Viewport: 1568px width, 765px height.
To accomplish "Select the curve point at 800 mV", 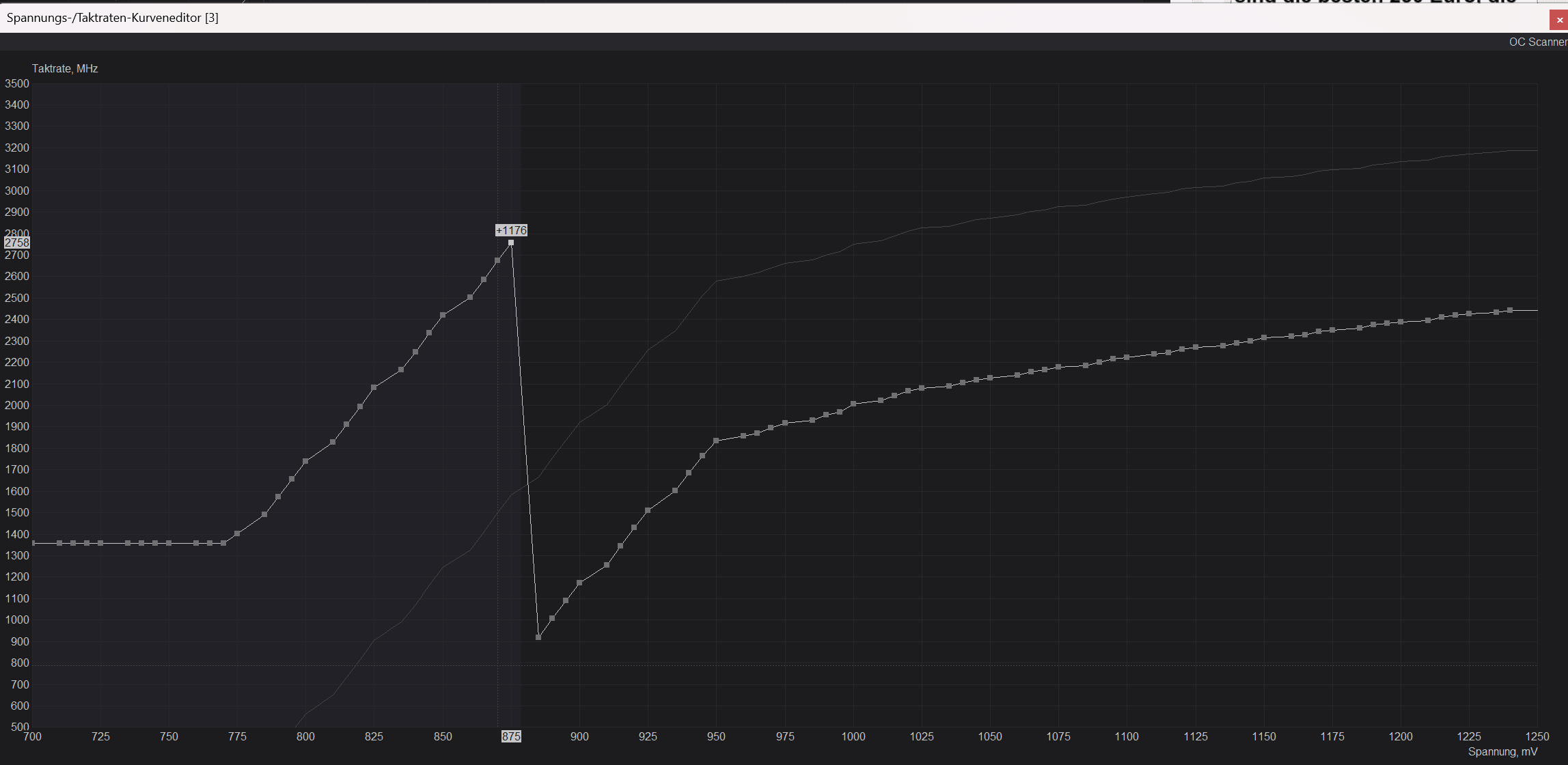I will click(305, 461).
